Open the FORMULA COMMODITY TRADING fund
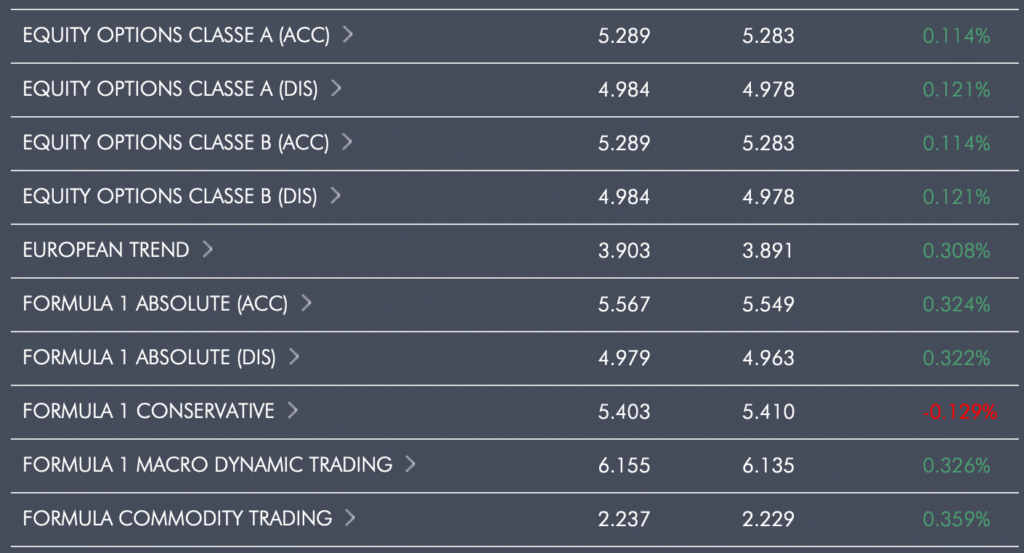This screenshot has width=1024, height=553. pyautogui.click(x=178, y=518)
